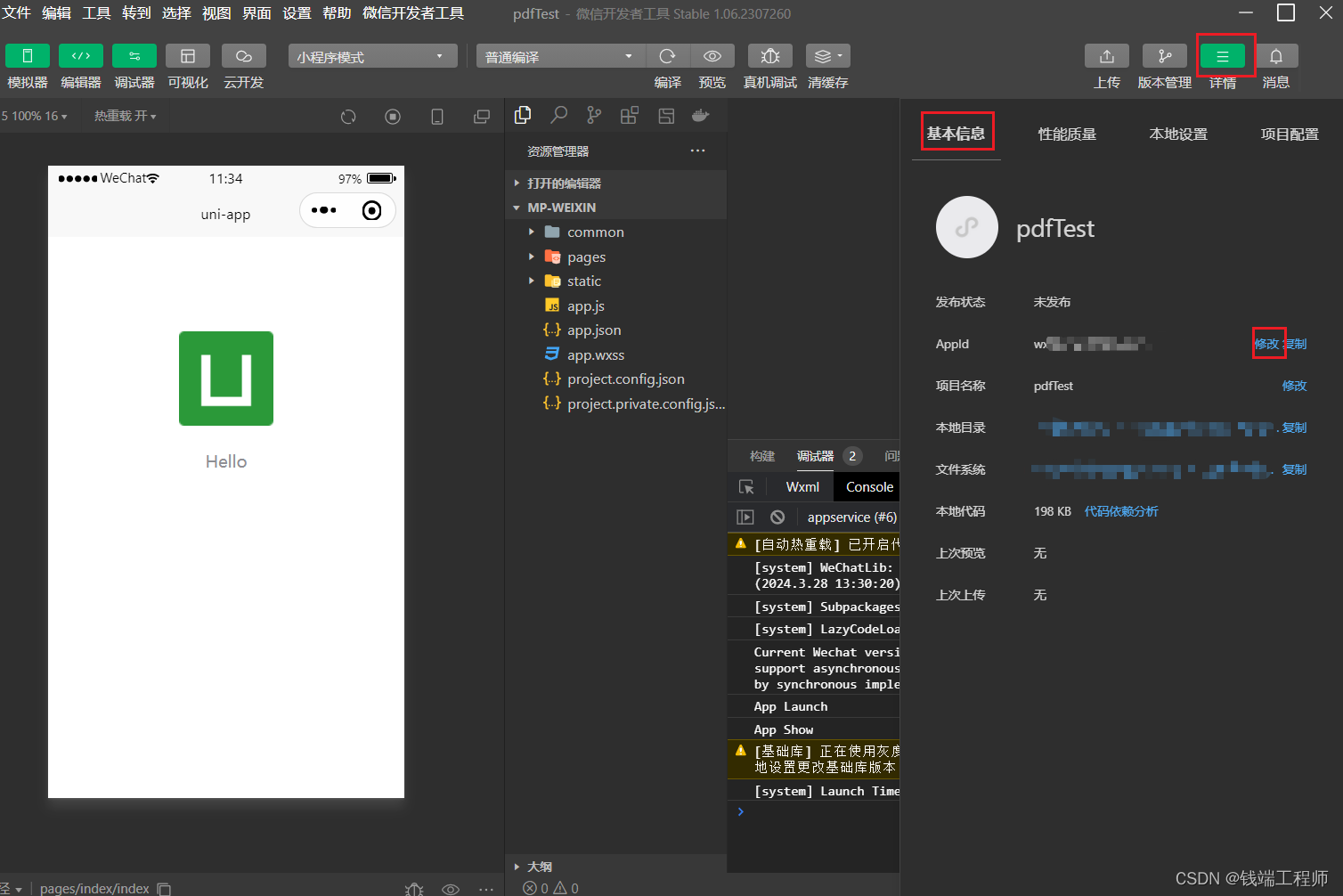Viewport: 1343px width, 896px height.
Task: Open the app.wxss file
Action: (x=615, y=354)
